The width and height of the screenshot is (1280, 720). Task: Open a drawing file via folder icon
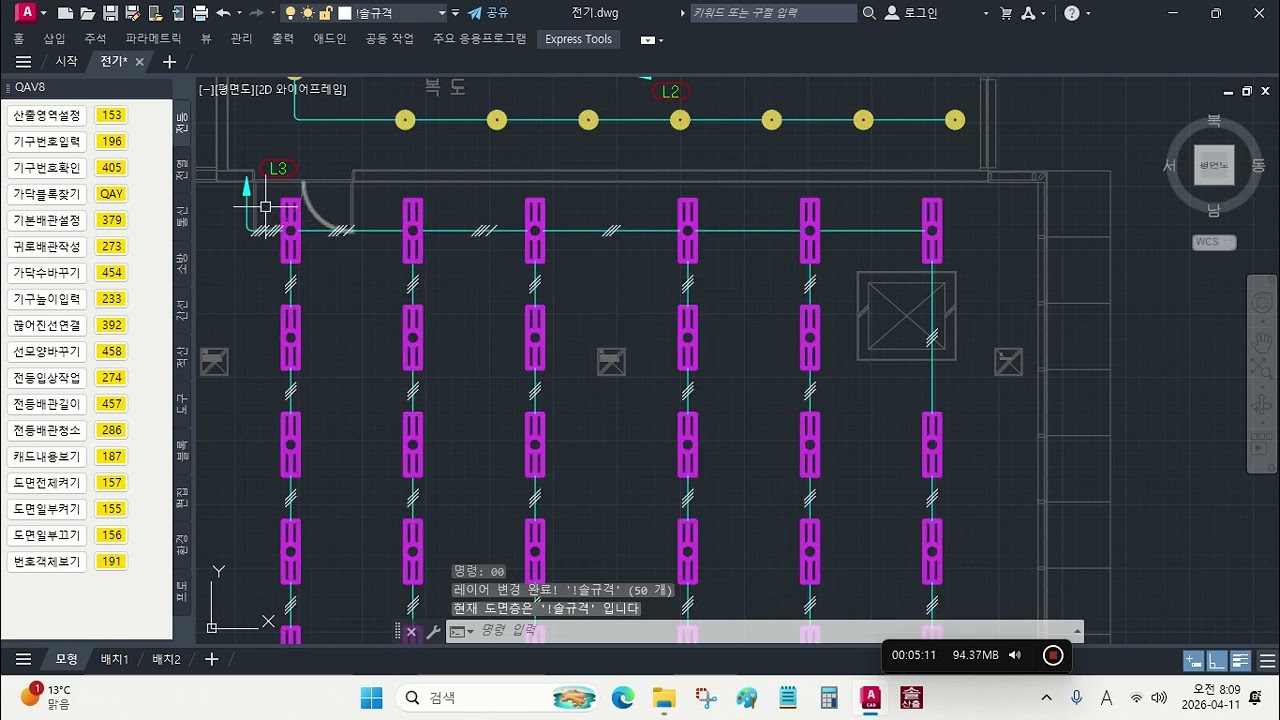click(88, 14)
